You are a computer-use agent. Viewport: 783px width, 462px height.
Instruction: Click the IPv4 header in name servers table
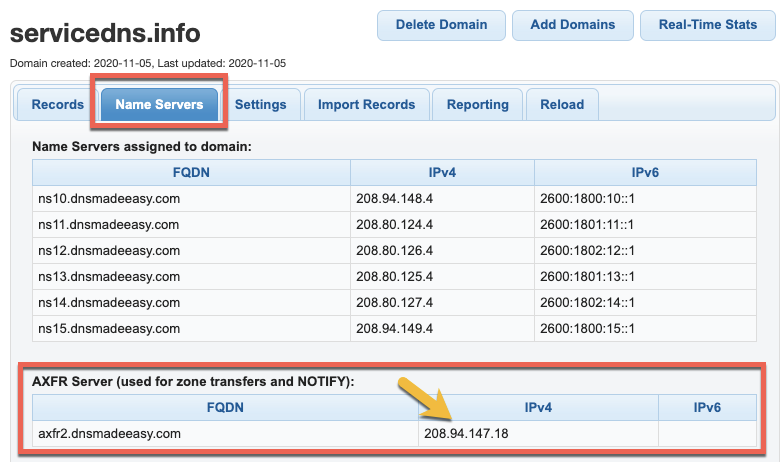tap(442, 173)
